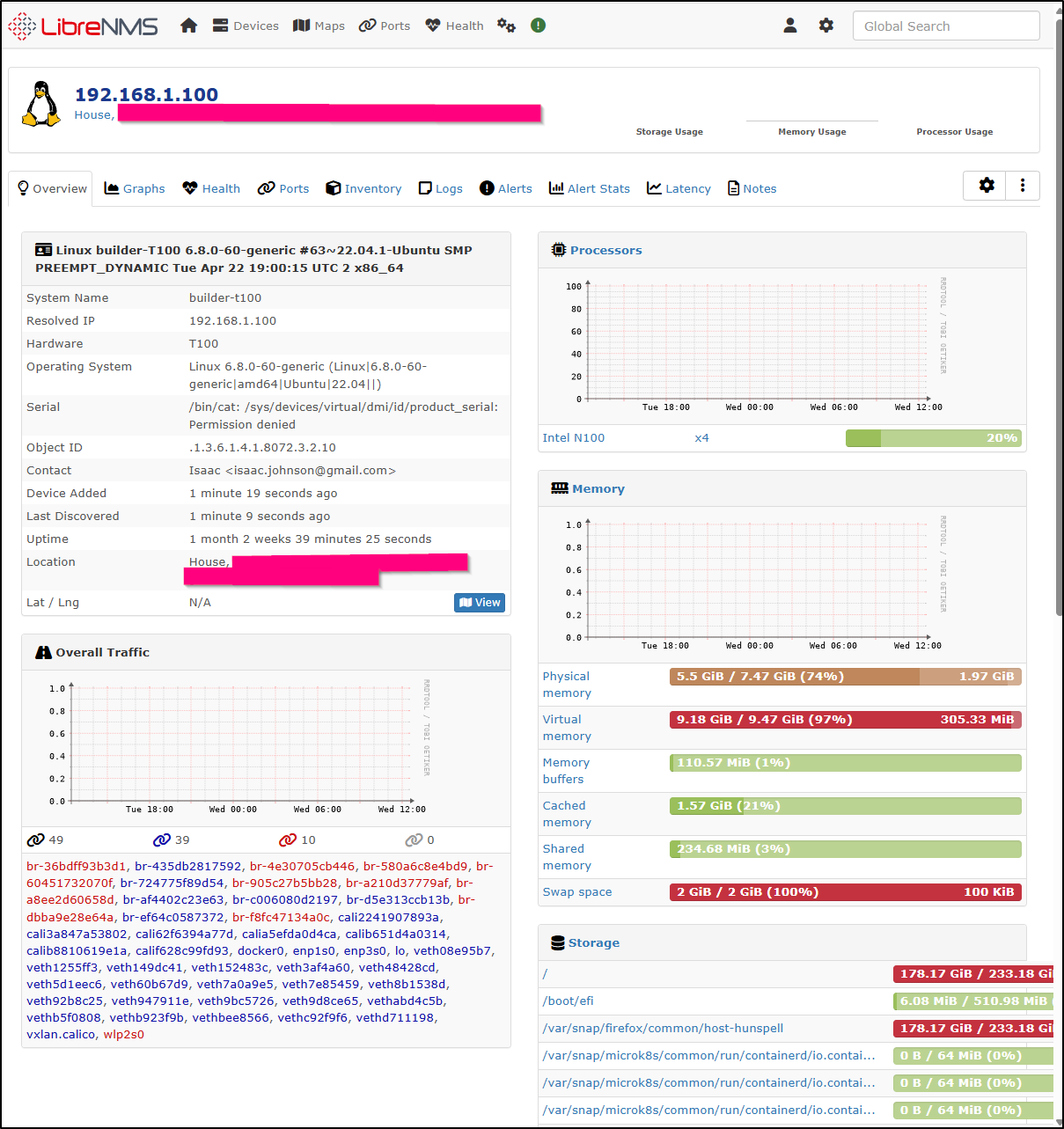Viewport: 1064px width, 1129px height.
Task: Click the Storage Usage header label
Action: tap(670, 132)
